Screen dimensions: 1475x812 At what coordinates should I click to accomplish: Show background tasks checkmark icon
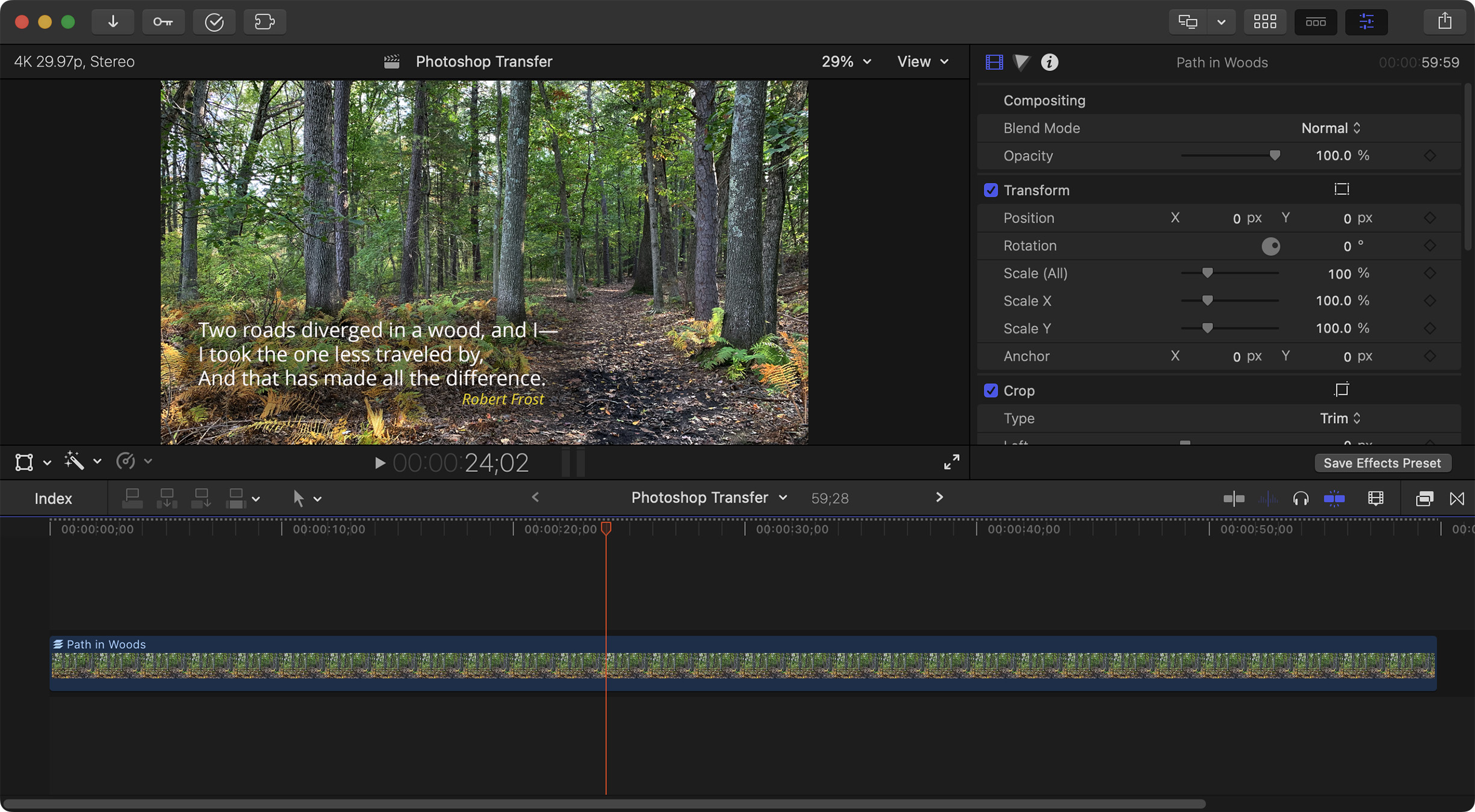coord(214,22)
